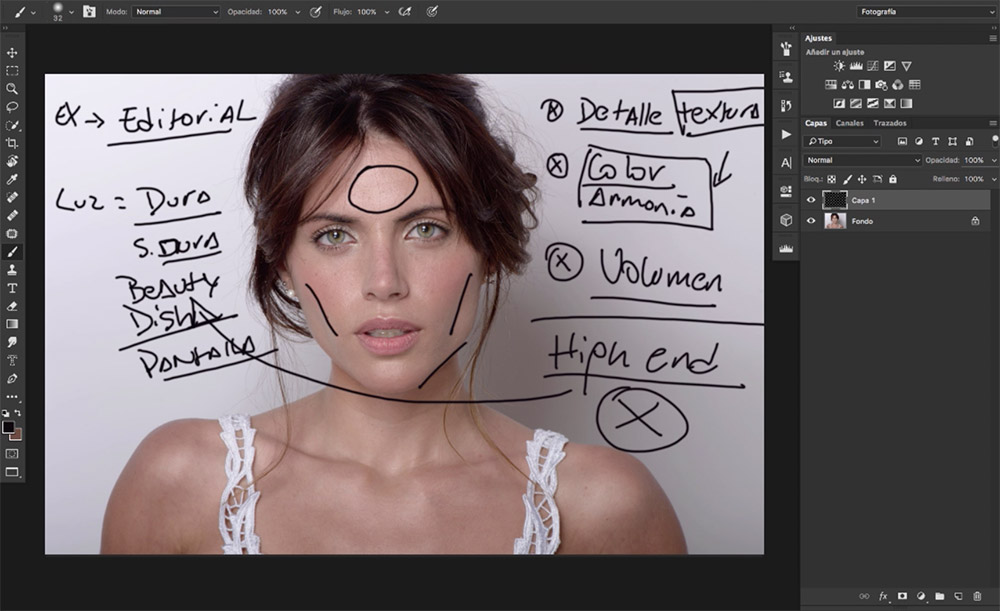This screenshot has height=611, width=1000.
Task: Click the foreground color swatch
Action: point(8,427)
